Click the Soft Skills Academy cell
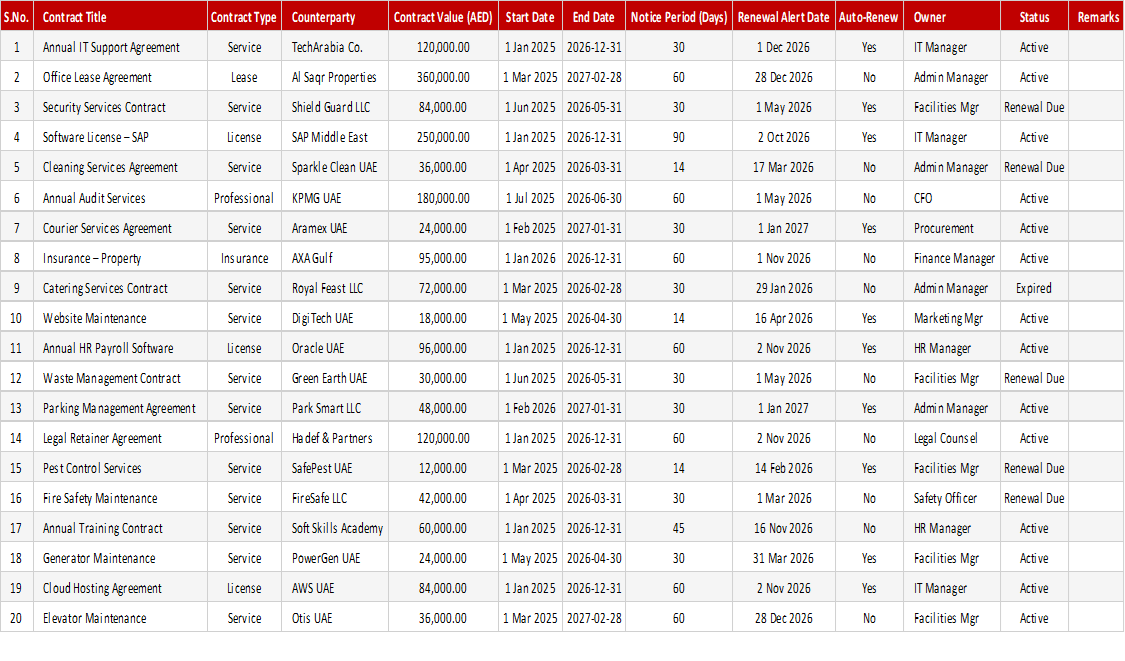The height and width of the screenshot is (661, 1125). coord(335,528)
